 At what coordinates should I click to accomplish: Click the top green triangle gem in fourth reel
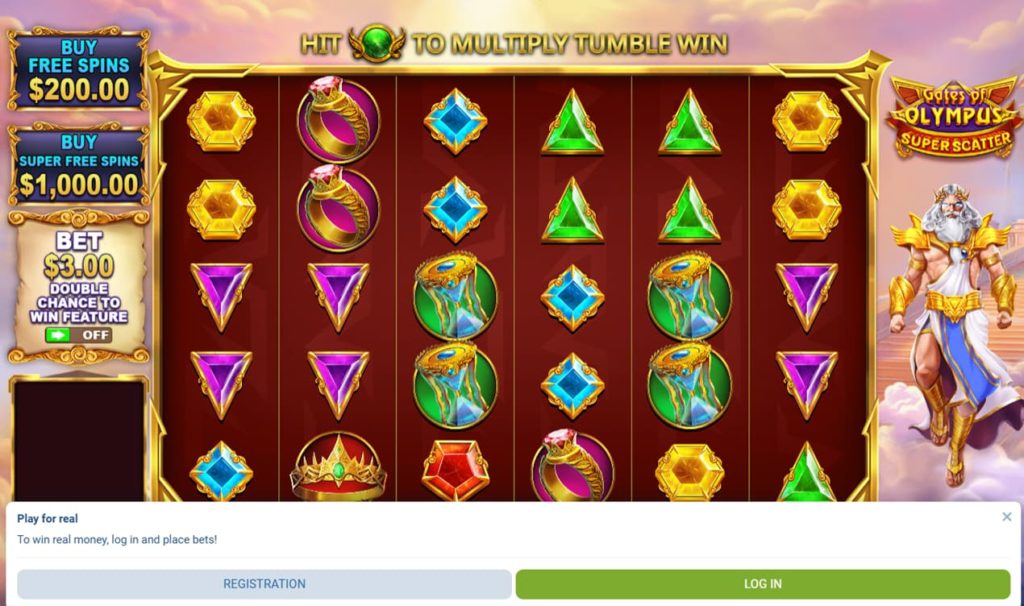[x=572, y=123]
